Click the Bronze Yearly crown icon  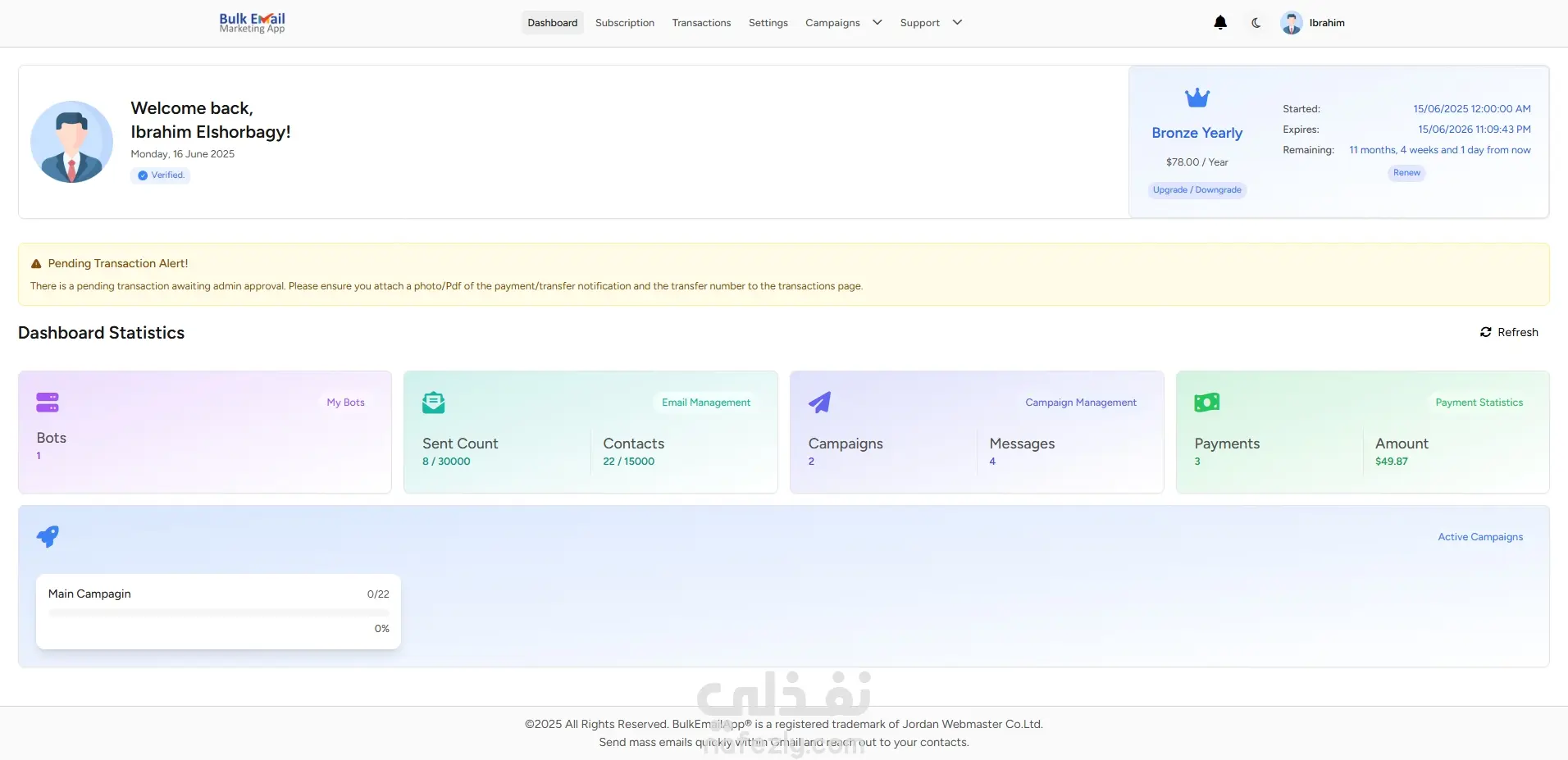tap(1197, 98)
